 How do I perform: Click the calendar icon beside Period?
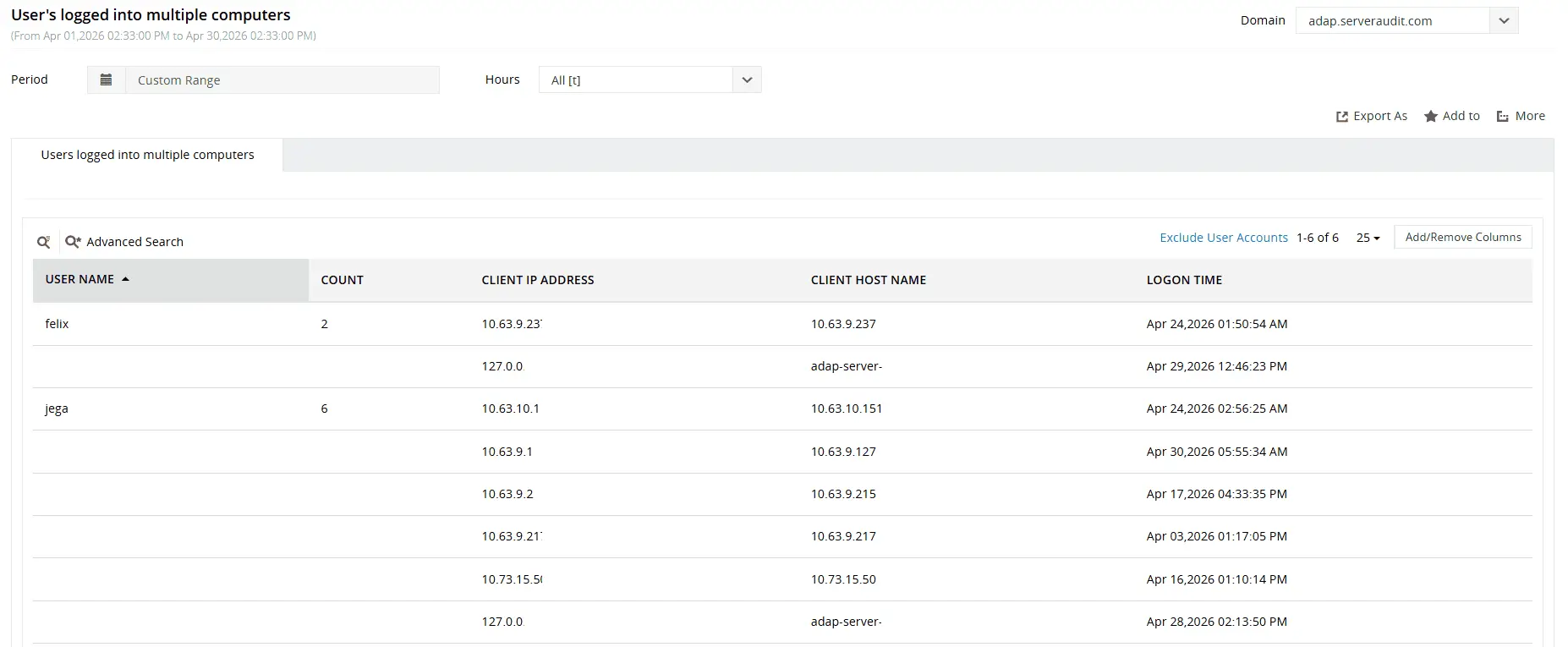[106, 80]
